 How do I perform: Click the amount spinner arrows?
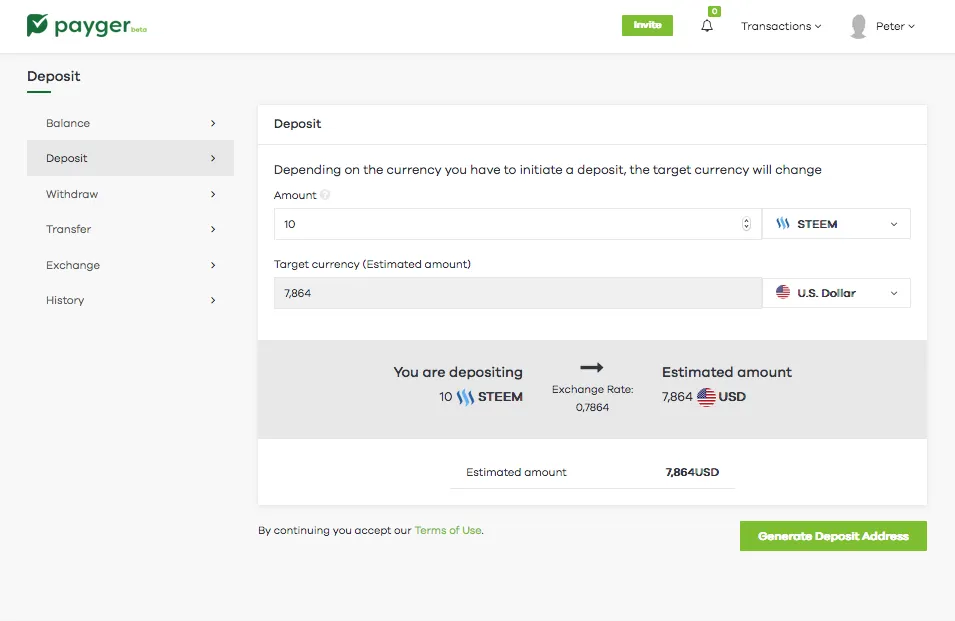point(746,223)
